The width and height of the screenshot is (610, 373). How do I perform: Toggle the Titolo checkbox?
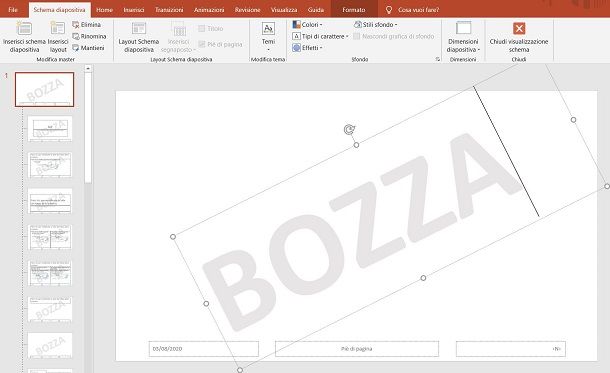(202, 29)
